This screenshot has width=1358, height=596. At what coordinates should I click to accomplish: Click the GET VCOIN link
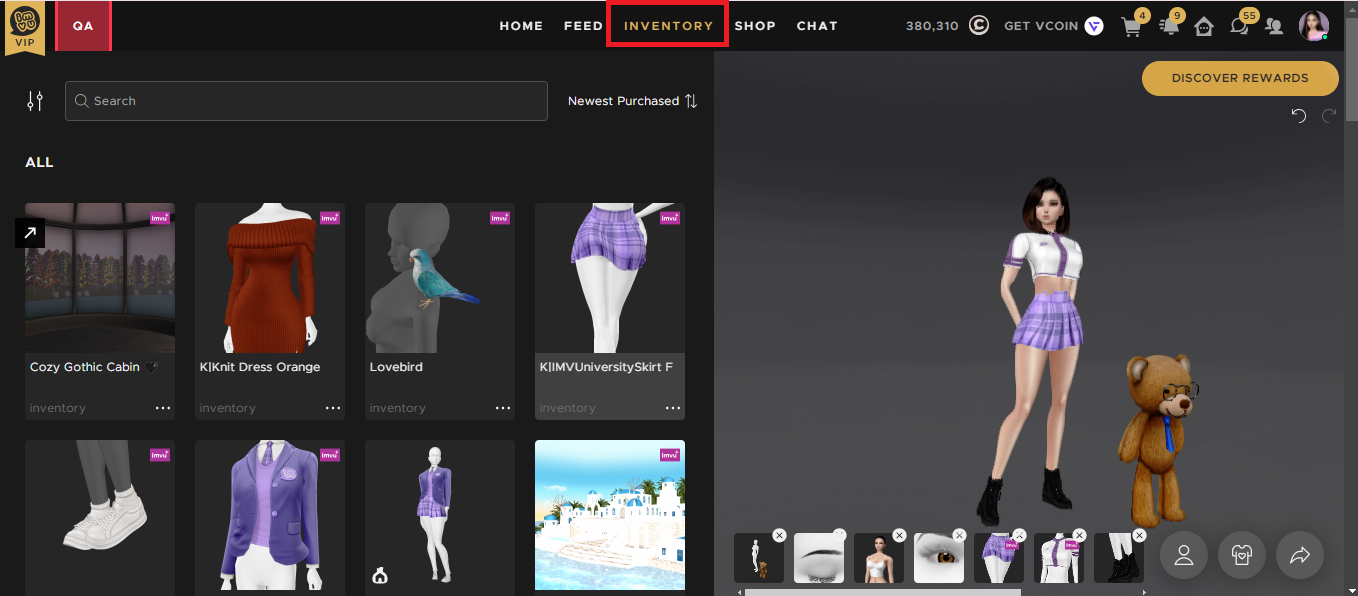point(1041,26)
